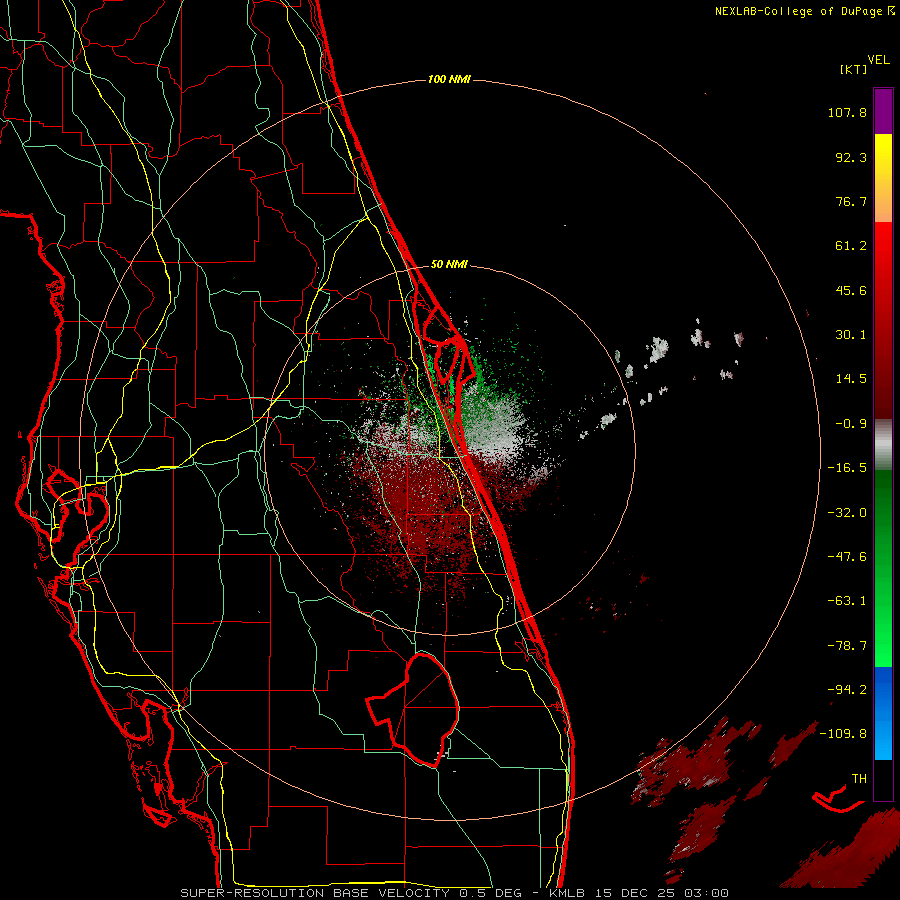Click the NEXLAB-College of DuPage label
This screenshot has height=900, width=900.
coord(798,11)
